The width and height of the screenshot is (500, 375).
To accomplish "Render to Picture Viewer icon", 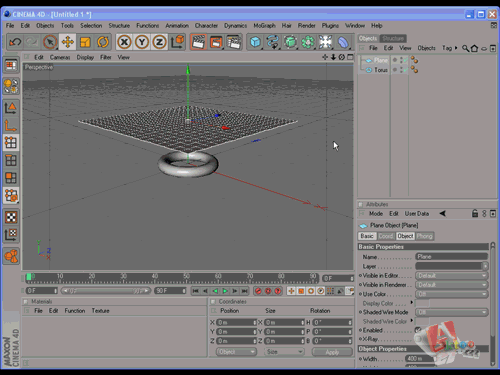I will pos(216,42).
